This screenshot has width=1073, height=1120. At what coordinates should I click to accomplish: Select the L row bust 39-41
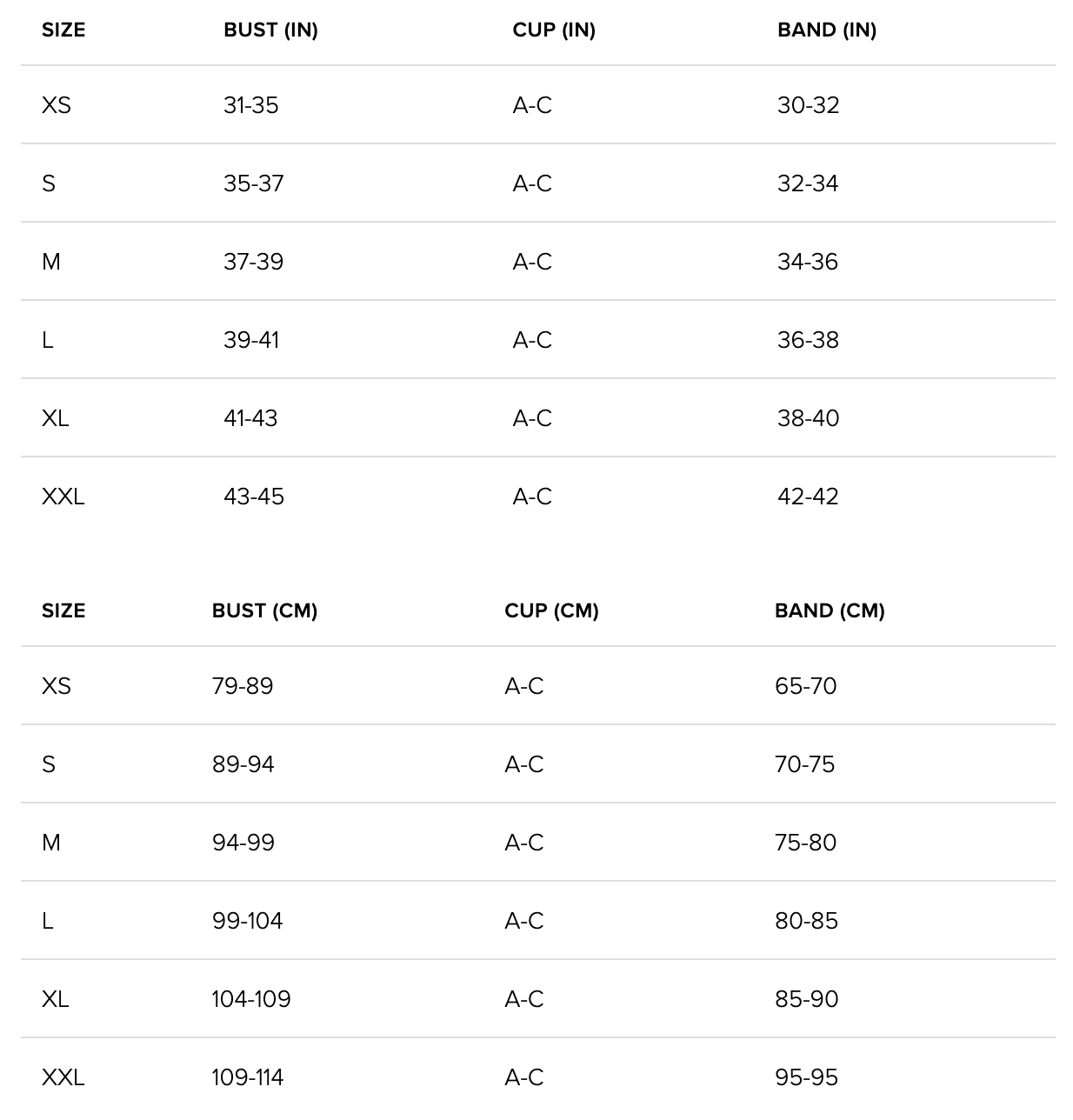[251, 340]
